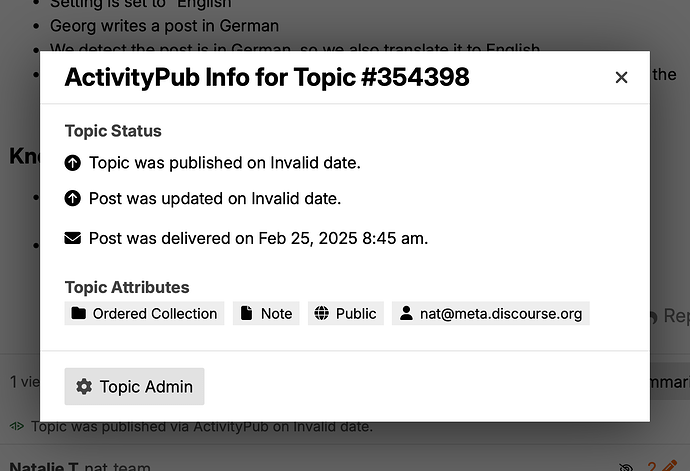Select 'Post was delivered on Feb 25, 2025 8:45 am.'
Screen dimensions: 690x471
(x=258, y=238)
